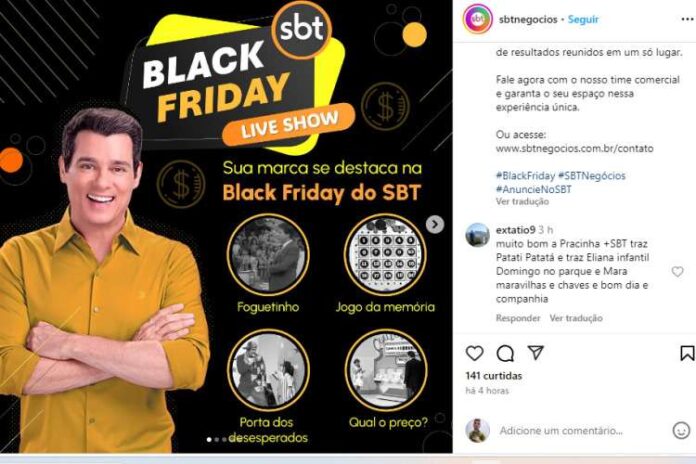Translate extatio9's comment via Ver tradução

576,318
